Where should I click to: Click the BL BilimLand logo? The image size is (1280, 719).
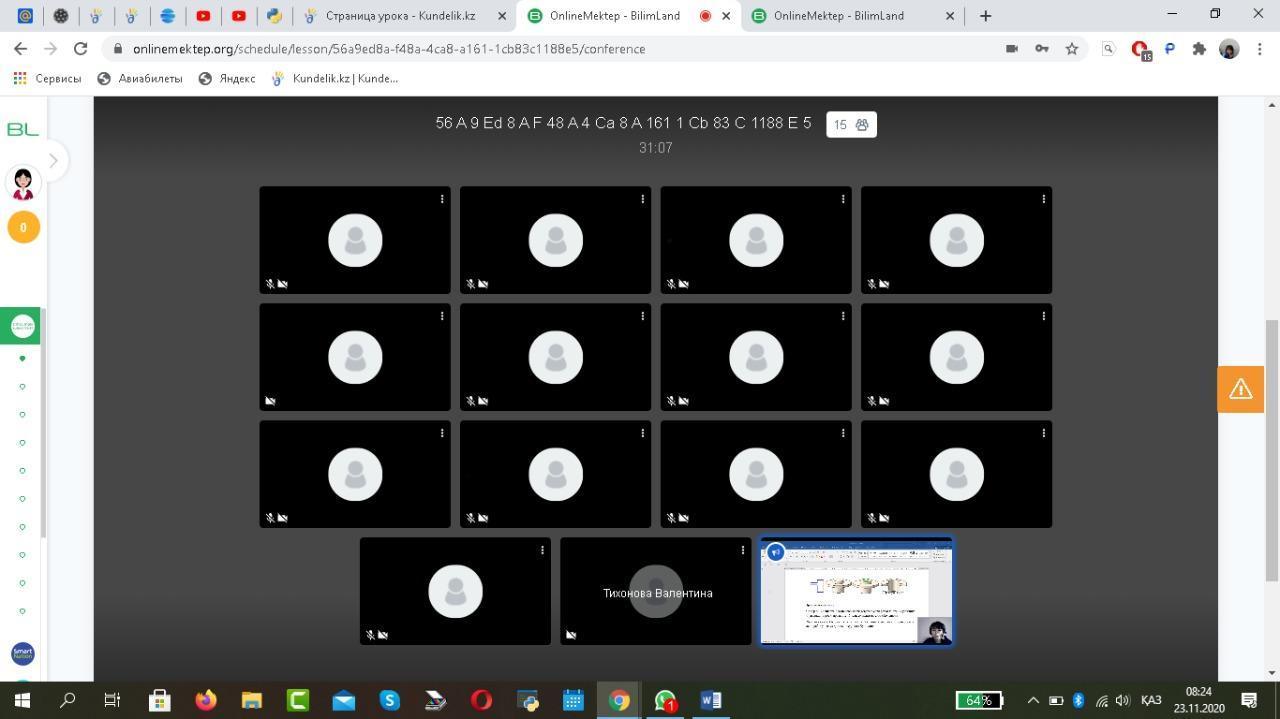[x=22, y=129]
